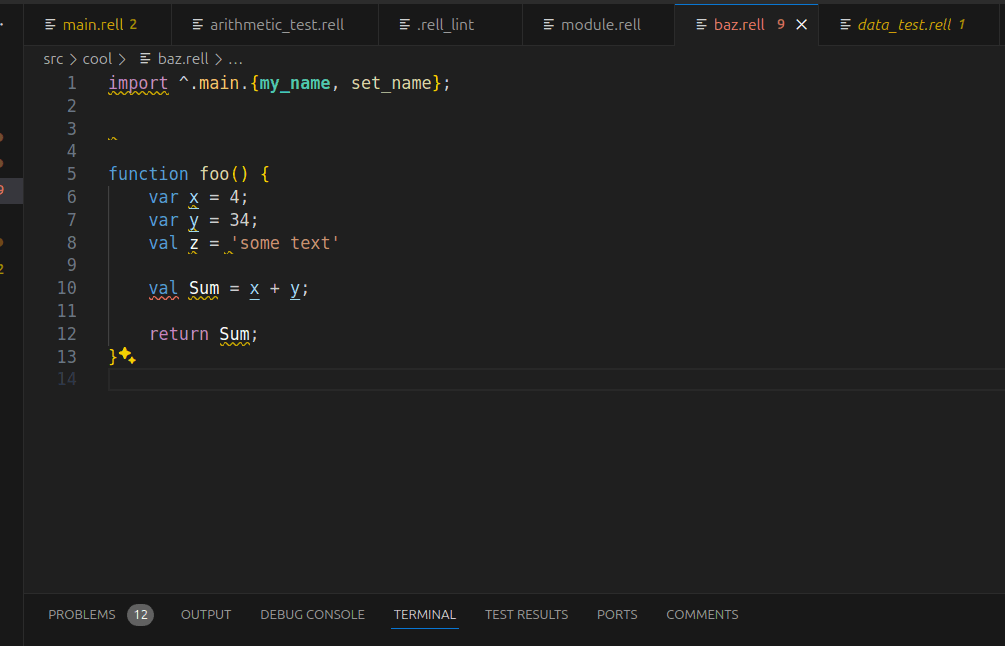Click the 'return' keyword on line 12

pyautogui.click(x=179, y=335)
